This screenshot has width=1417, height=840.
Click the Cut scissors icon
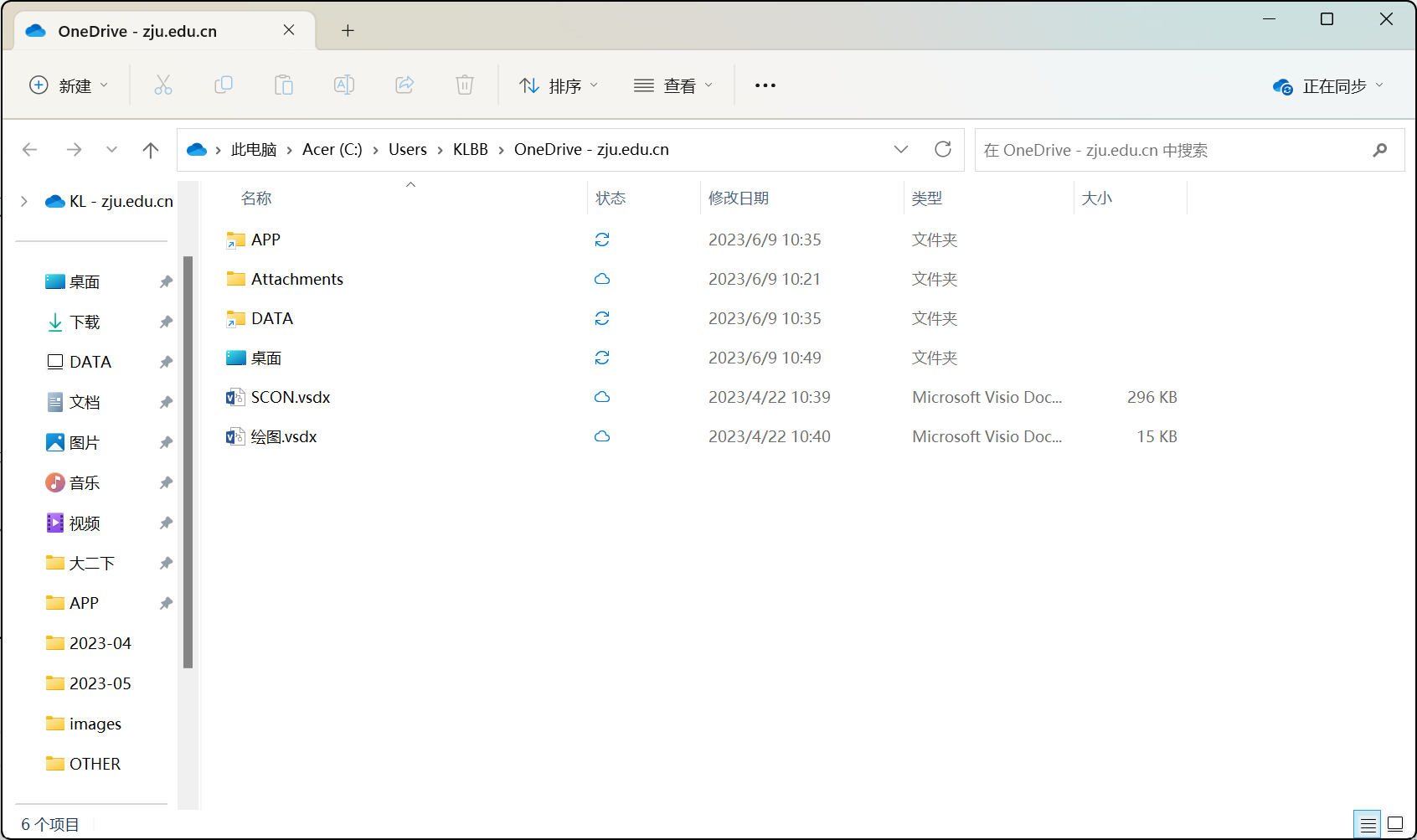(x=163, y=85)
